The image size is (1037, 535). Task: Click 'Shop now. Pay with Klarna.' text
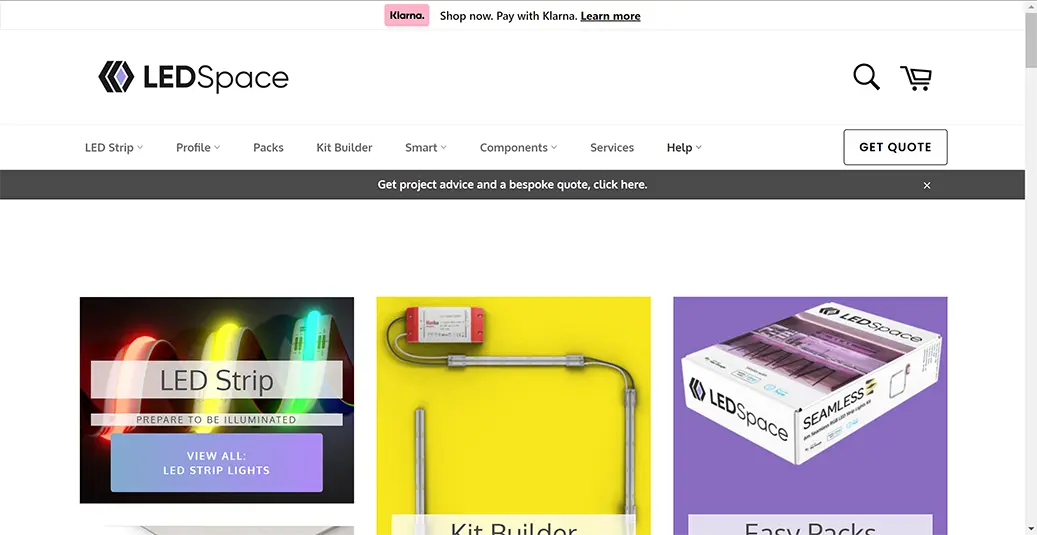pos(507,16)
